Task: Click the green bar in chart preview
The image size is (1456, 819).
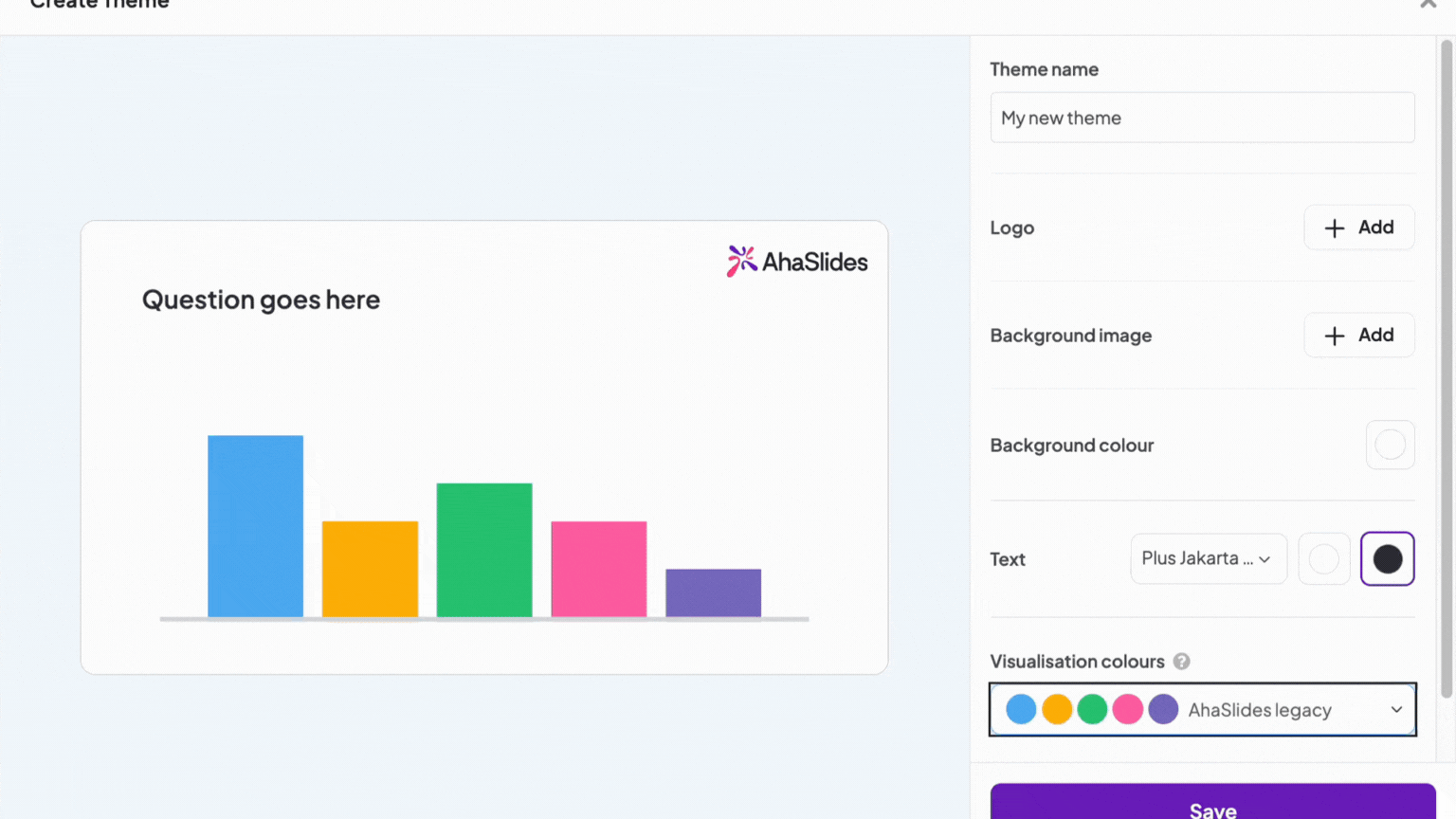Action: point(484,550)
